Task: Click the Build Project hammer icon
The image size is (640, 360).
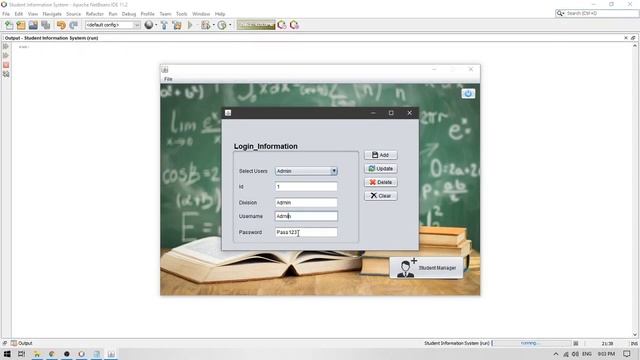Action: click(x=164, y=25)
